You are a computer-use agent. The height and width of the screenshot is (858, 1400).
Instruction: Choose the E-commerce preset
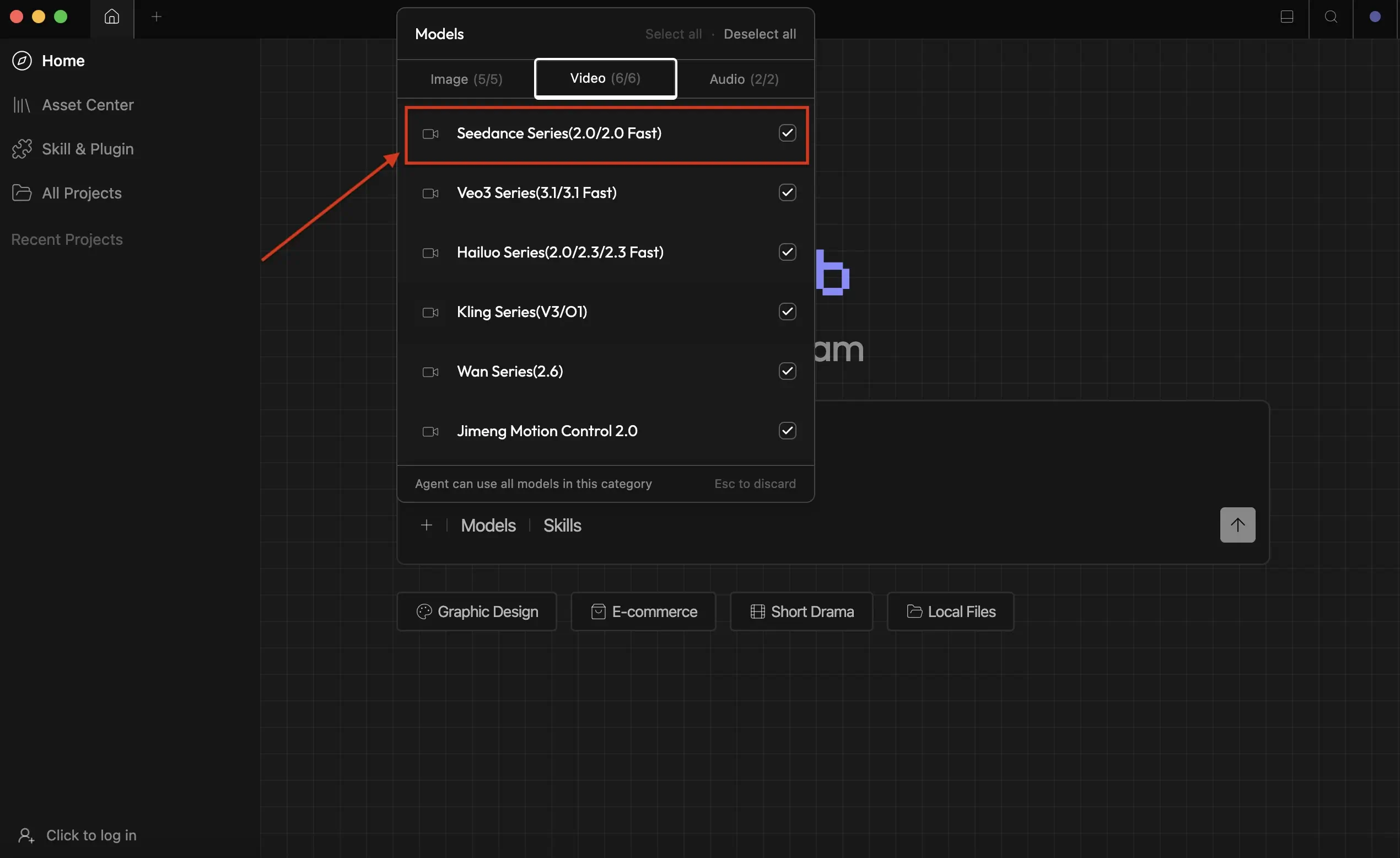point(643,611)
